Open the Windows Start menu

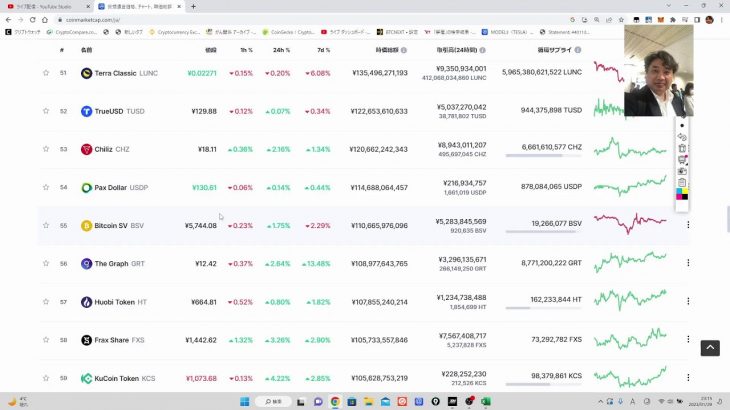(x=244, y=401)
